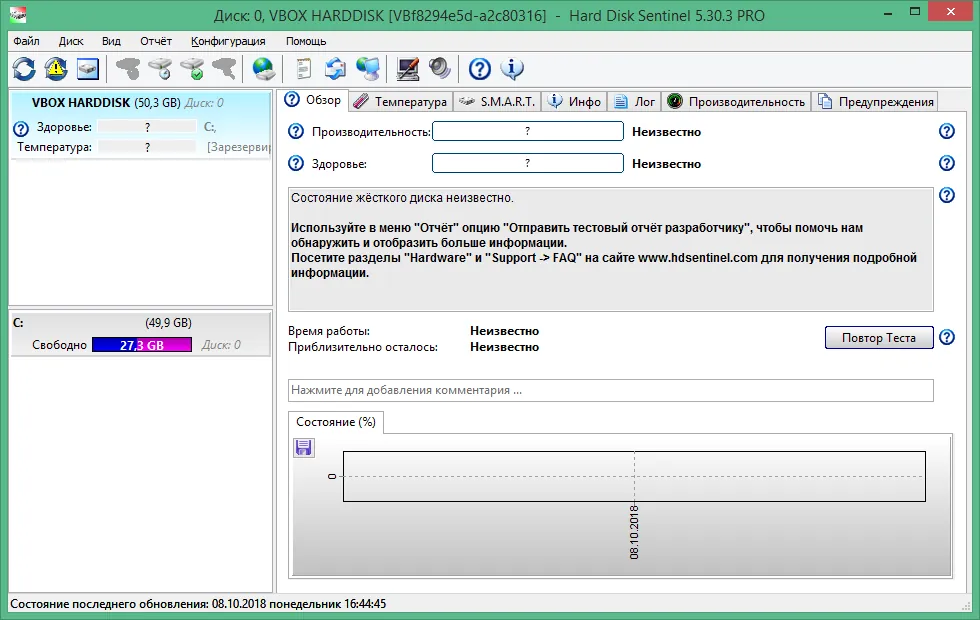Select the Состояние (%) chart tab
Screen dimensions: 980x620
(336, 422)
